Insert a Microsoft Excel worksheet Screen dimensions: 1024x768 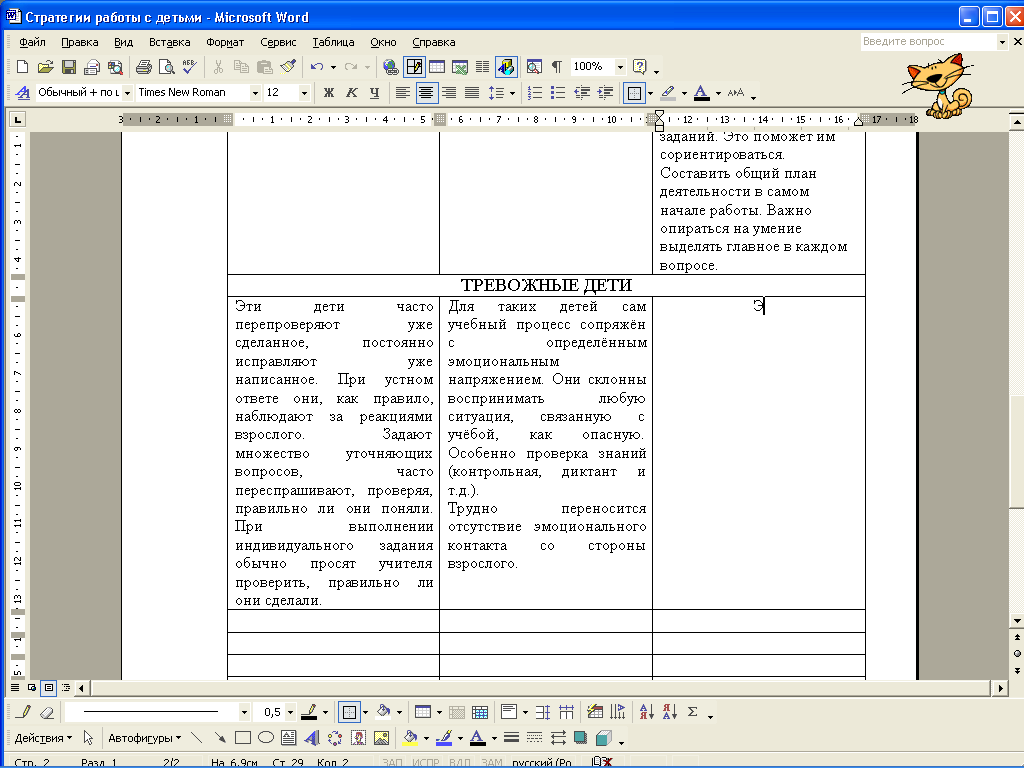pos(460,67)
